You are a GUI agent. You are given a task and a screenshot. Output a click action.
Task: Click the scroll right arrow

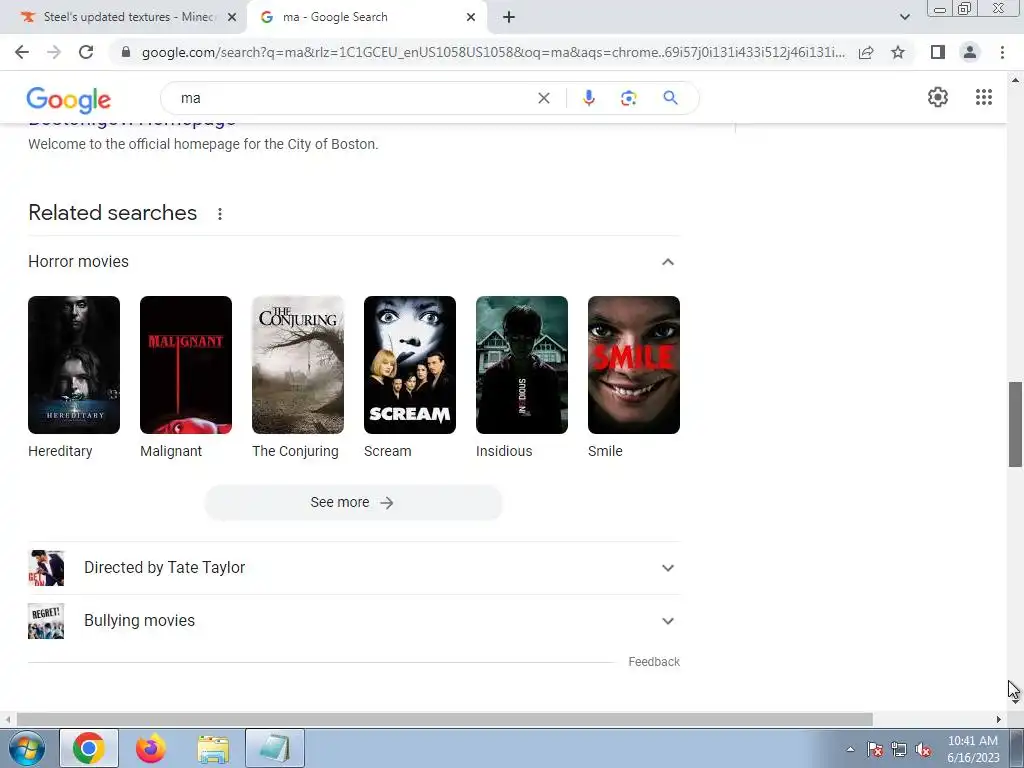(x=999, y=720)
